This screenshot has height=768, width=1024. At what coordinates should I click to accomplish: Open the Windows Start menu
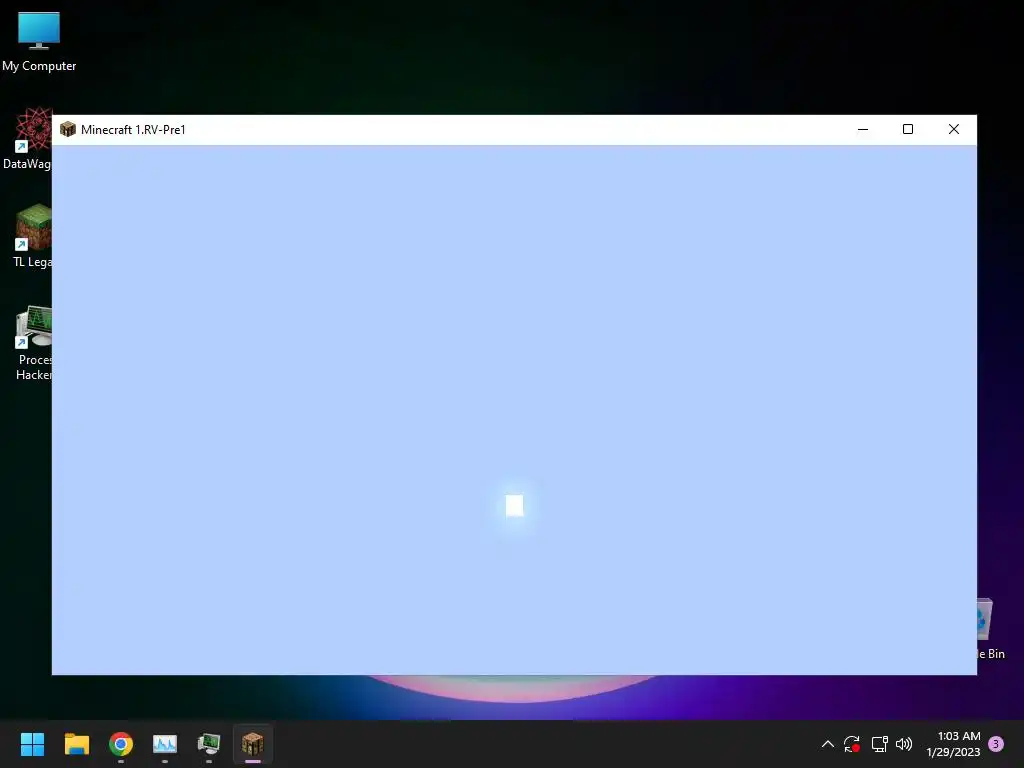[33, 744]
